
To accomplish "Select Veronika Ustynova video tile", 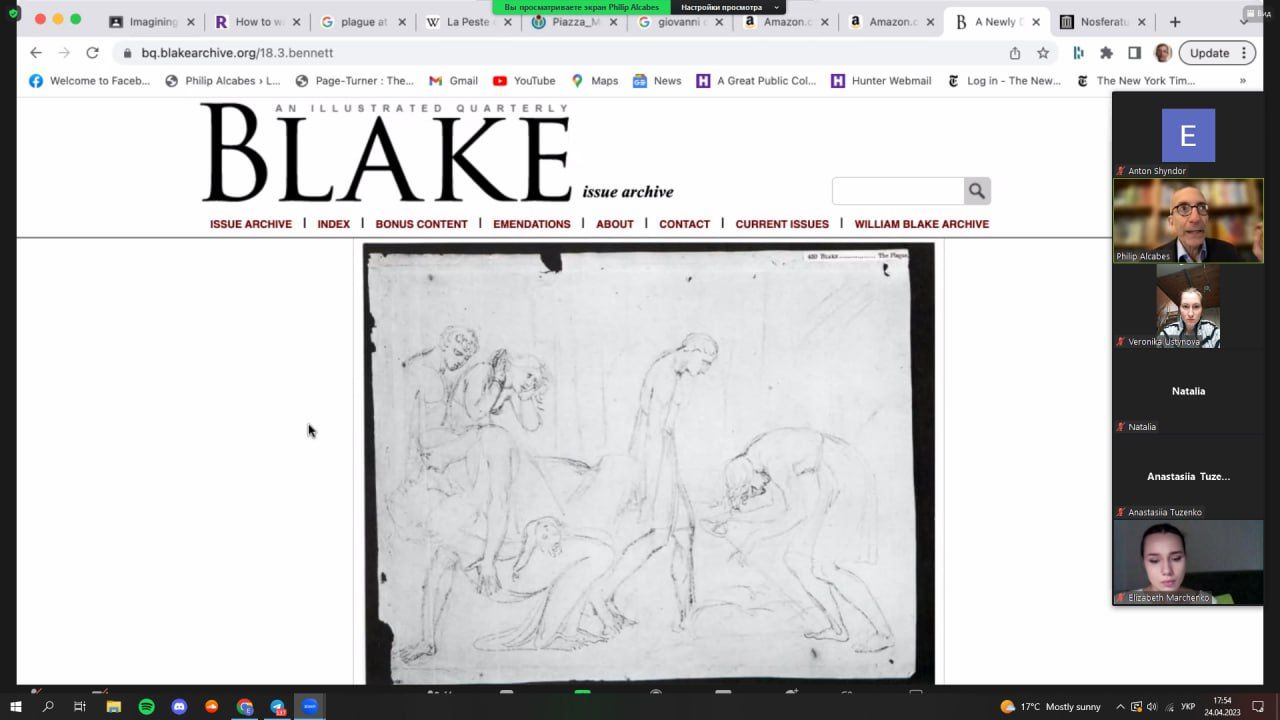I will tap(1188, 306).
